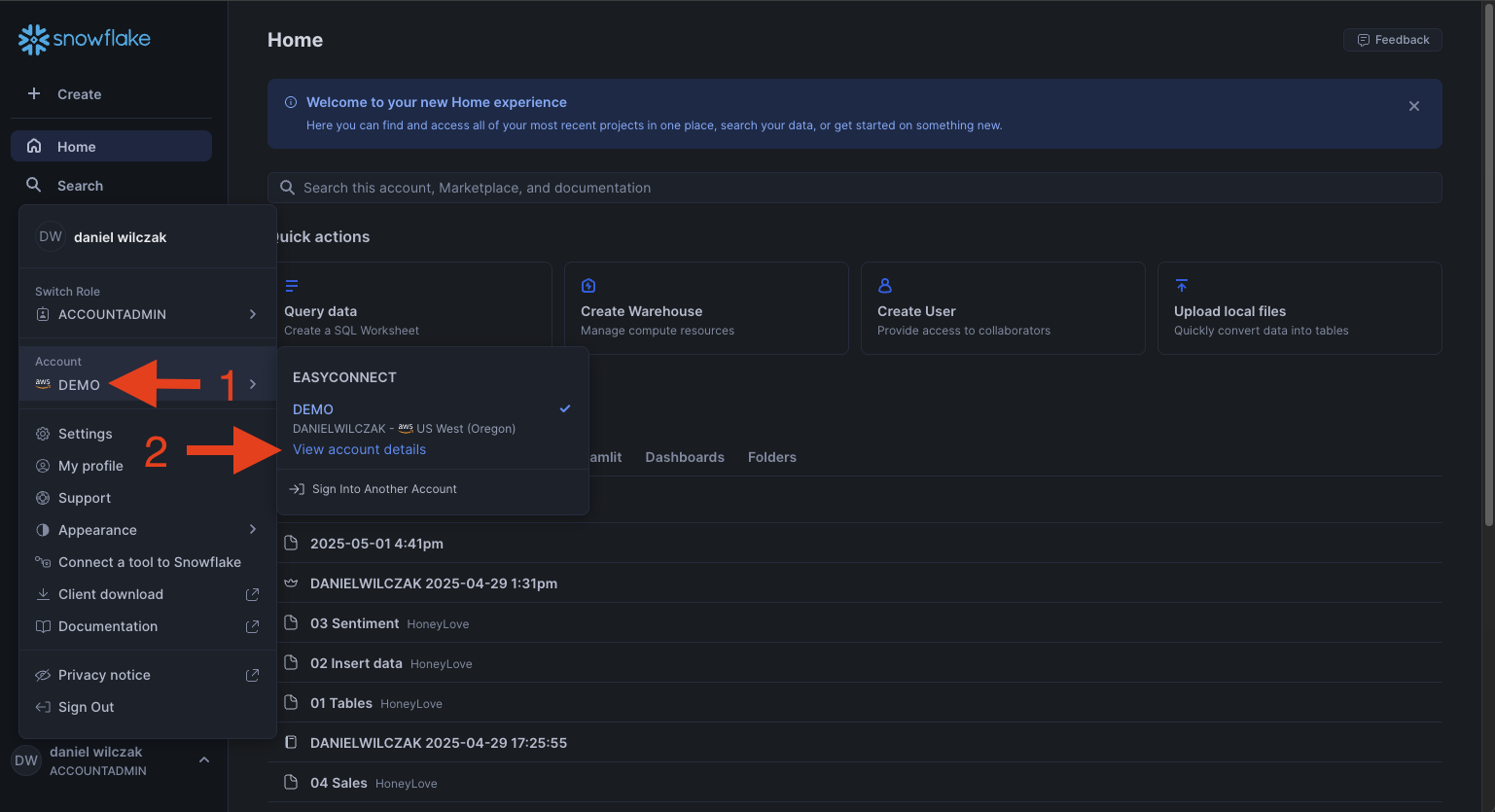
Task: Click the Create User person icon
Action: point(885,286)
